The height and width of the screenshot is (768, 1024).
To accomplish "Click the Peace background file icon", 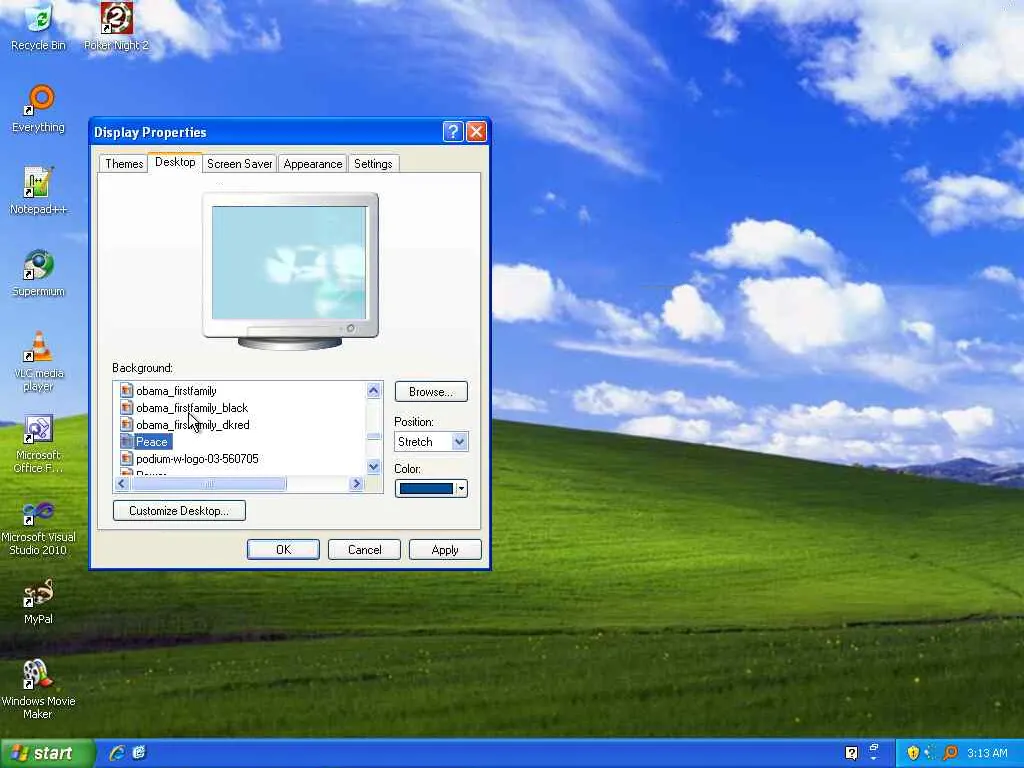I will point(127,441).
